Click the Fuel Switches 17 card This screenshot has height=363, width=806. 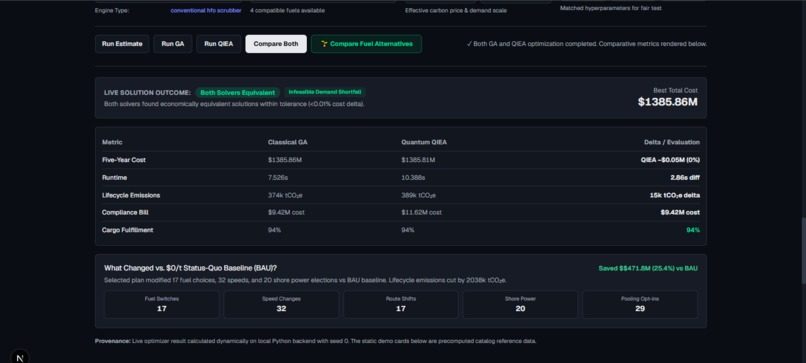162,304
